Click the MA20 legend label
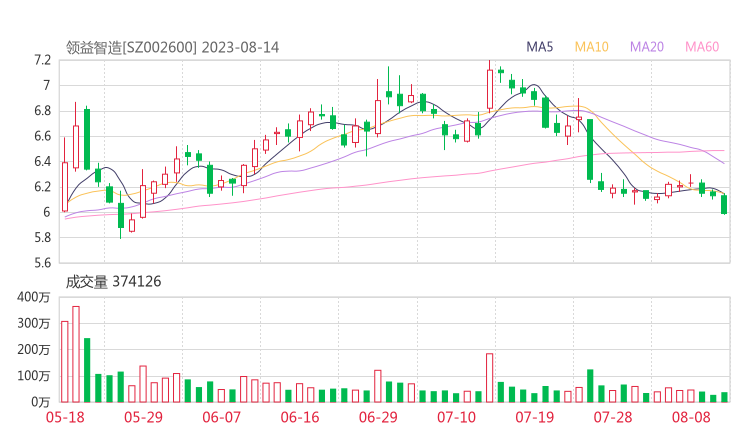Screen dimensions: 740x440 (x=647, y=47)
